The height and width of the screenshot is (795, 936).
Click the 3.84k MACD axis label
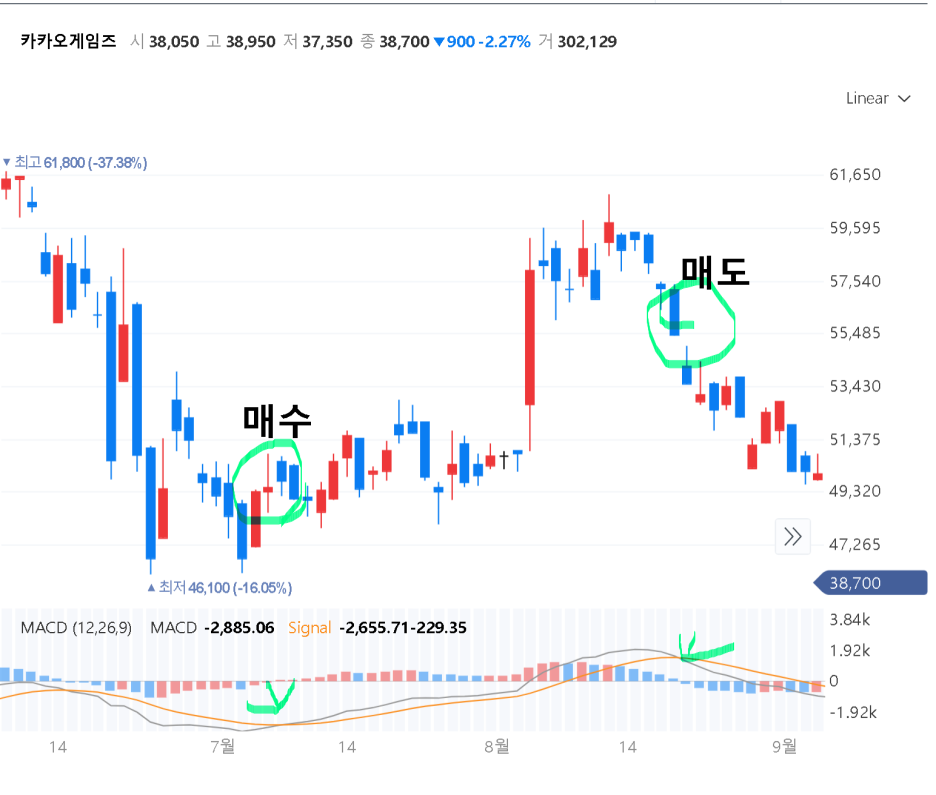coord(849,620)
